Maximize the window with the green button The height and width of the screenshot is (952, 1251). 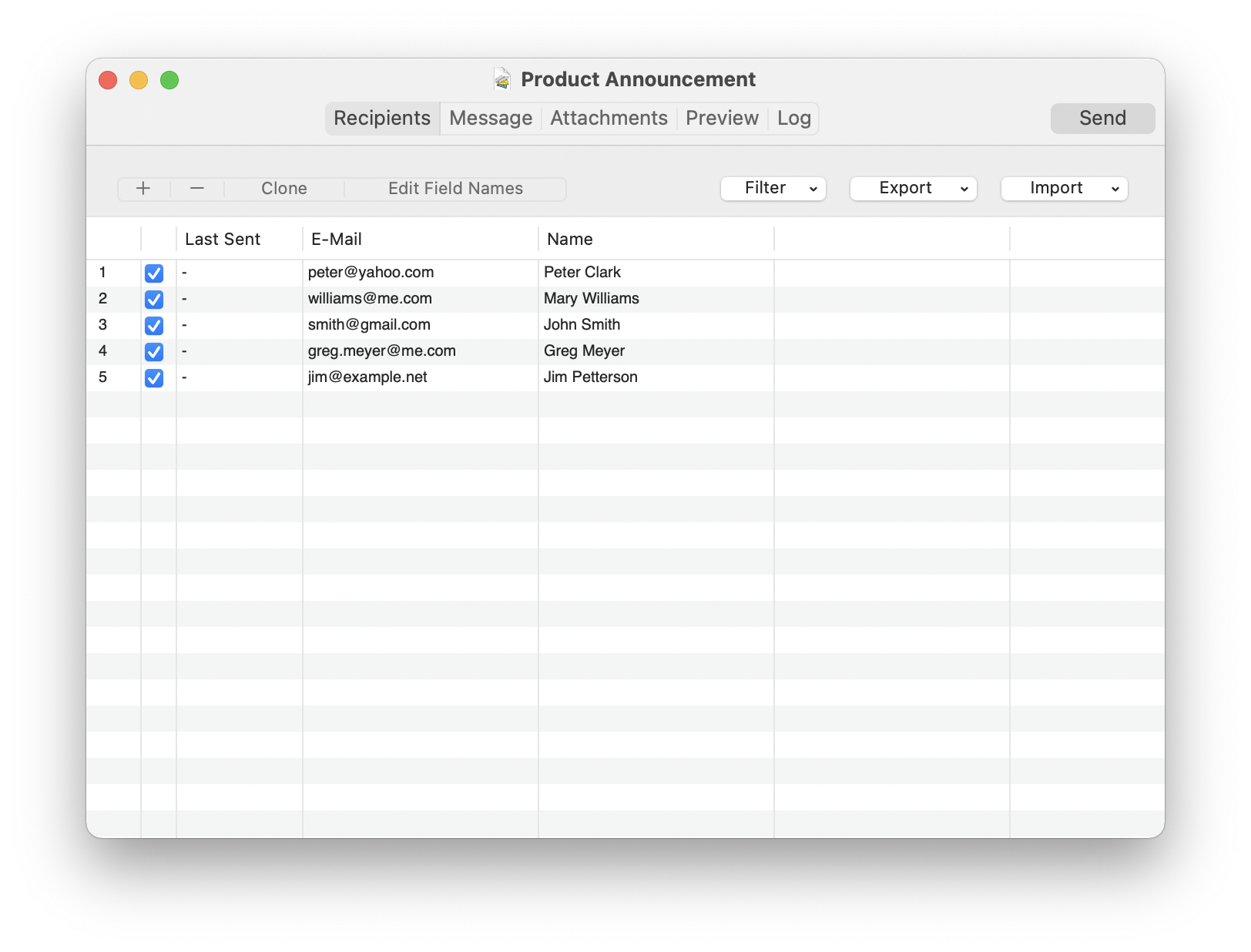tap(169, 80)
